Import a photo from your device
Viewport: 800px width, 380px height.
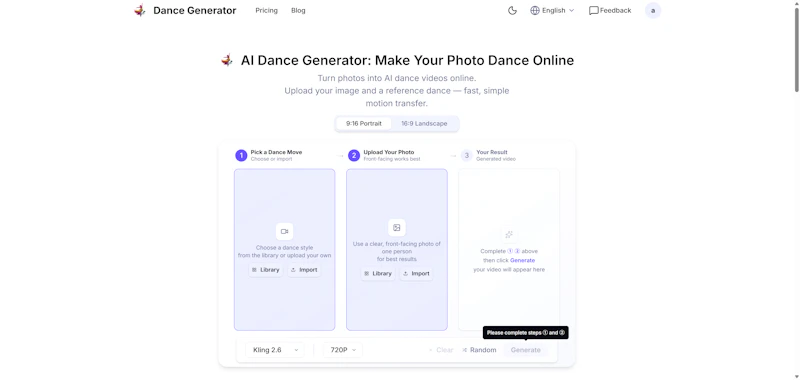pyautogui.click(x=416, y=273)
